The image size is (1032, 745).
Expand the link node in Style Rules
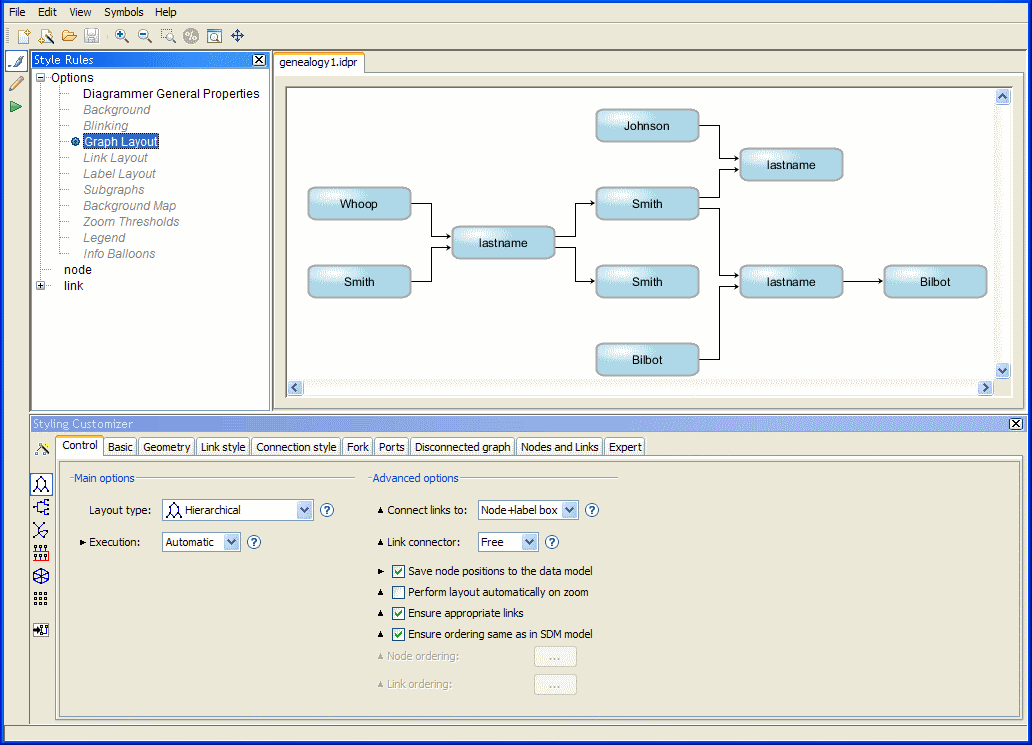[41, 286]
